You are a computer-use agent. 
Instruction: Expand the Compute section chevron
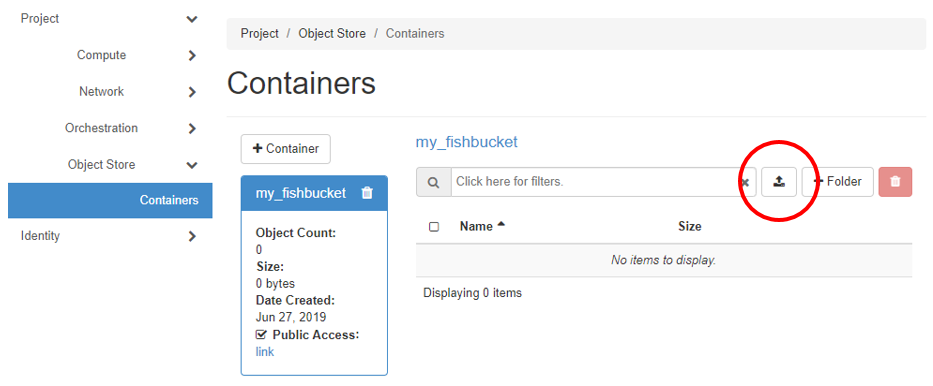point(192,55)
